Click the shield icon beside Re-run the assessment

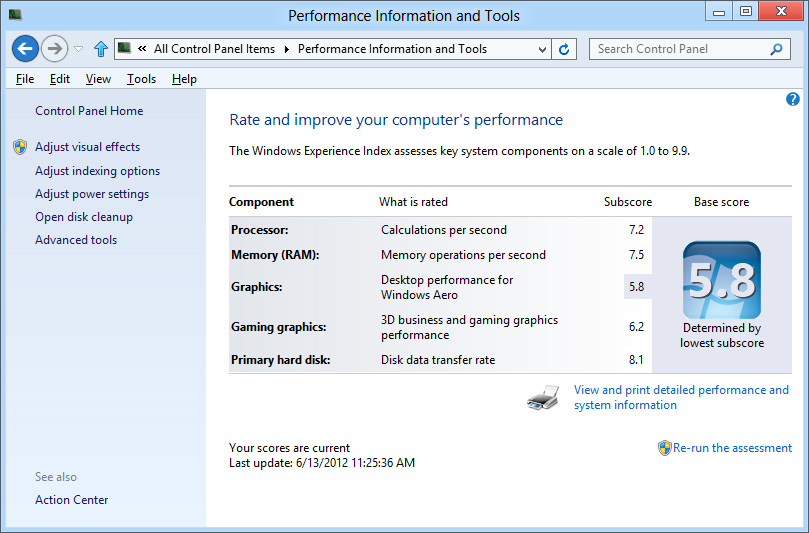point(665,448)
